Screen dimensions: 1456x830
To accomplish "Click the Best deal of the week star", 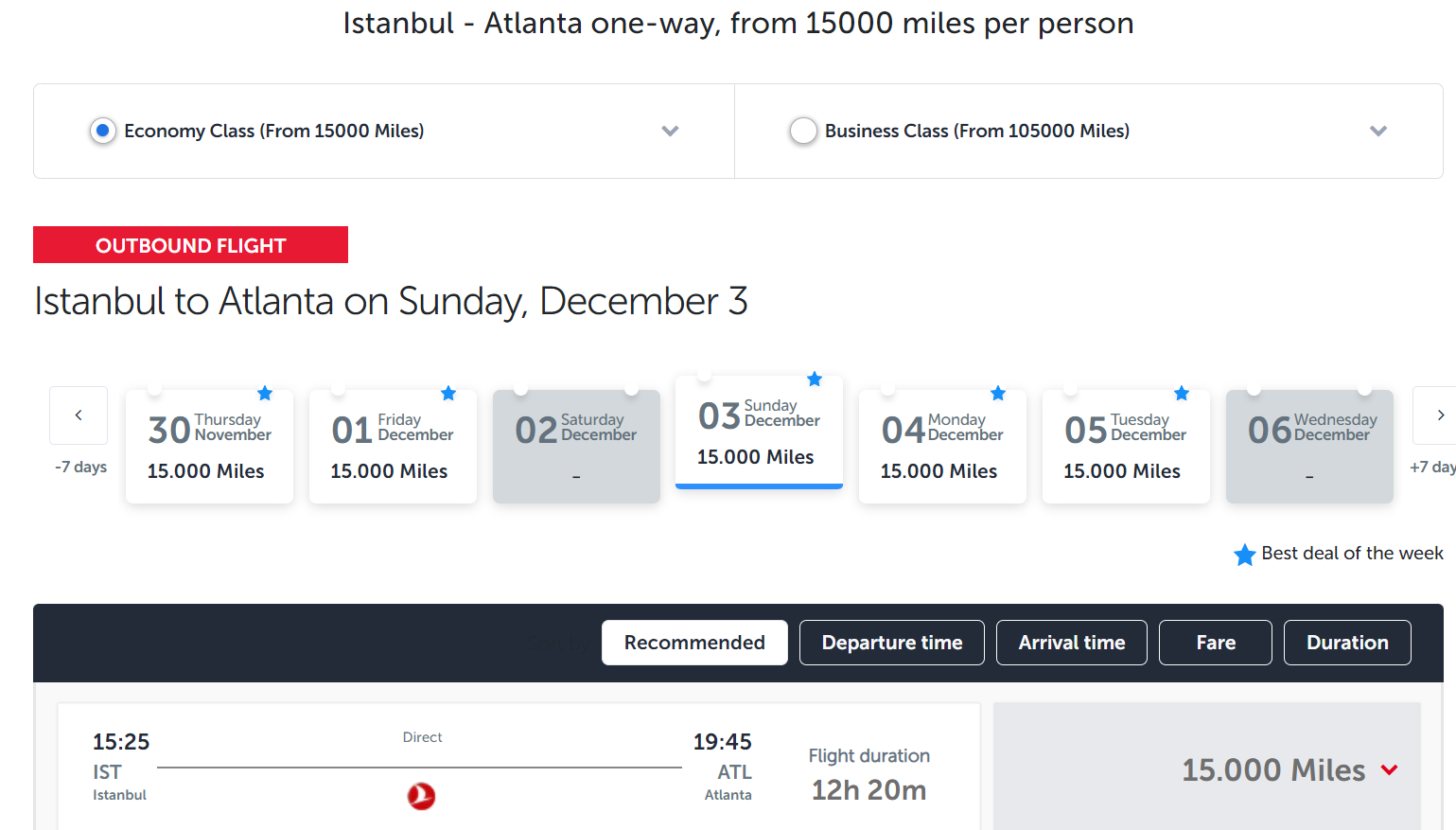I will 1245,555.
